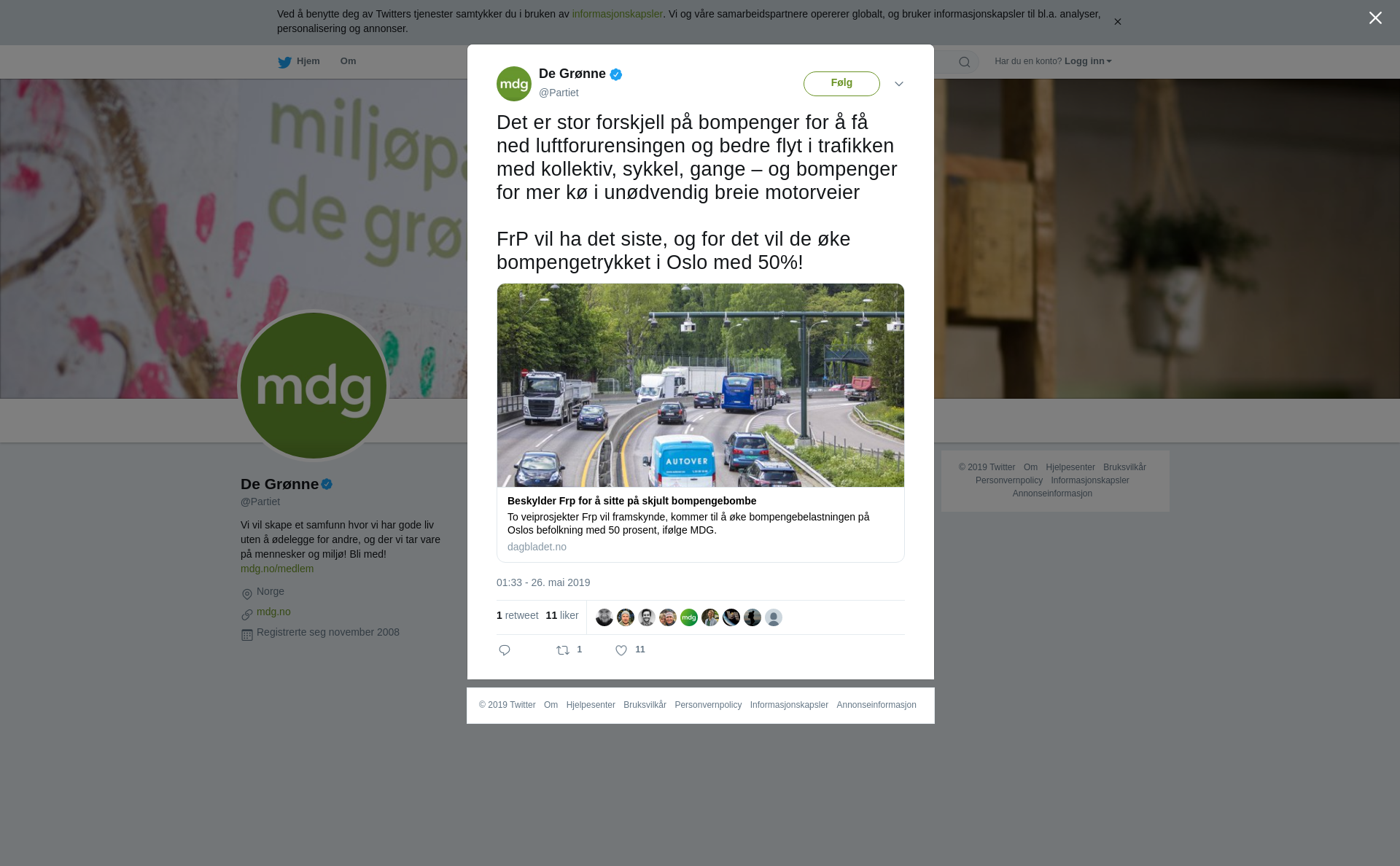1400x866 pixels.
Task: Follow De Grønne with the Følg button
Action: [841, 84]
